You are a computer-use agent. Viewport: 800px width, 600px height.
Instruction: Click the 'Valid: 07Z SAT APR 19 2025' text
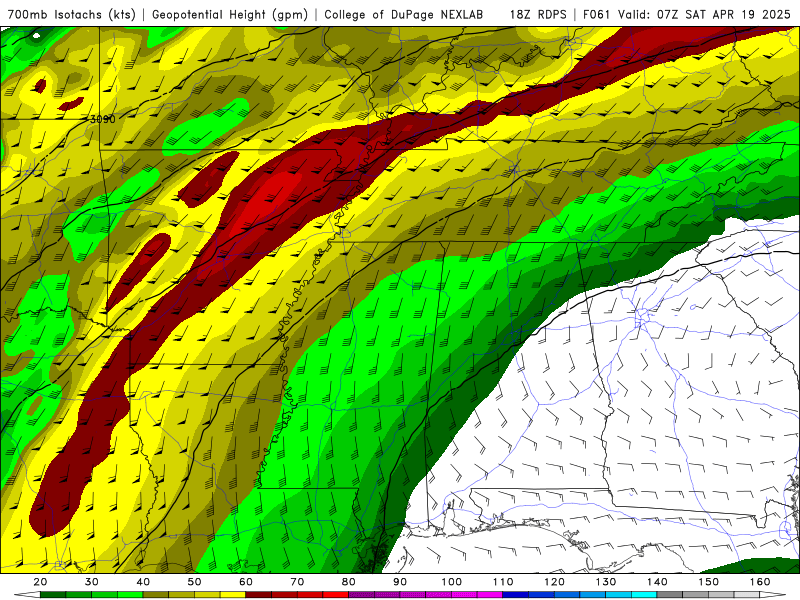[x=704, y=14]
